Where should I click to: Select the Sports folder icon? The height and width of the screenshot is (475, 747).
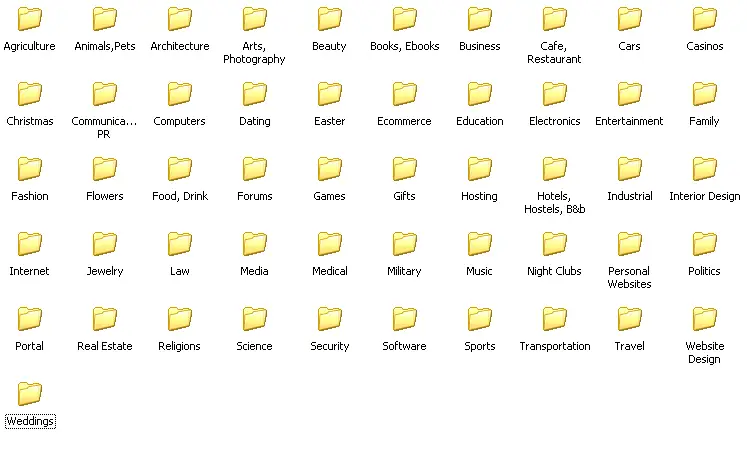(480, 319)
